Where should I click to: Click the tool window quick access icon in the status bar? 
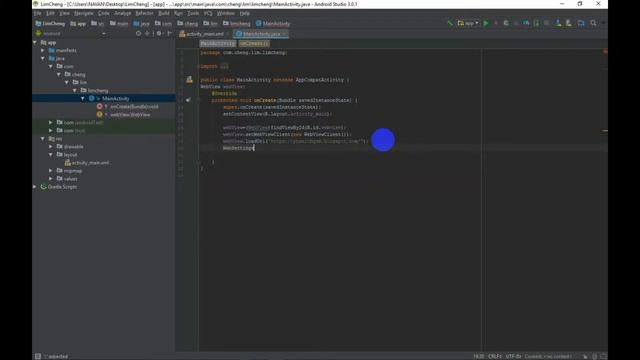click(x=38, y=356)
